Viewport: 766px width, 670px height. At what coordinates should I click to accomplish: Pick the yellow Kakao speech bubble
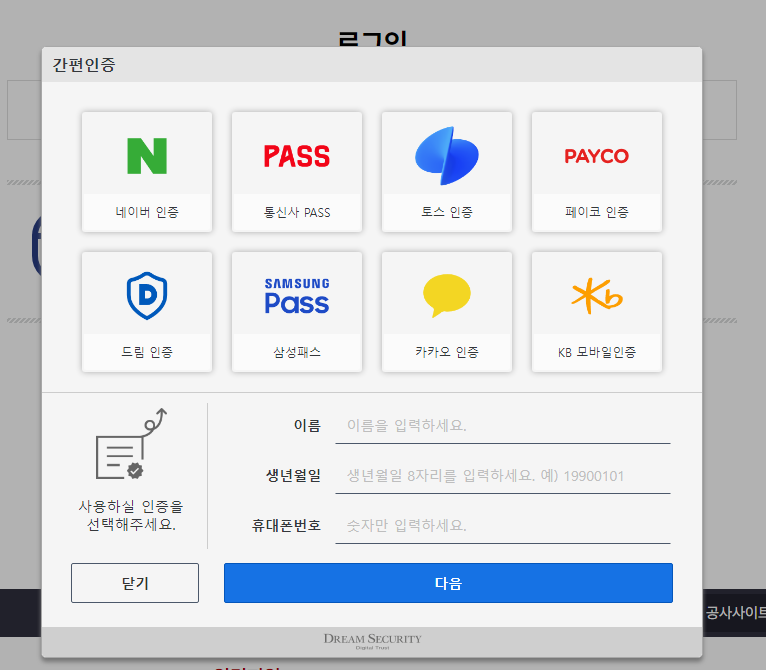(447, 296)
